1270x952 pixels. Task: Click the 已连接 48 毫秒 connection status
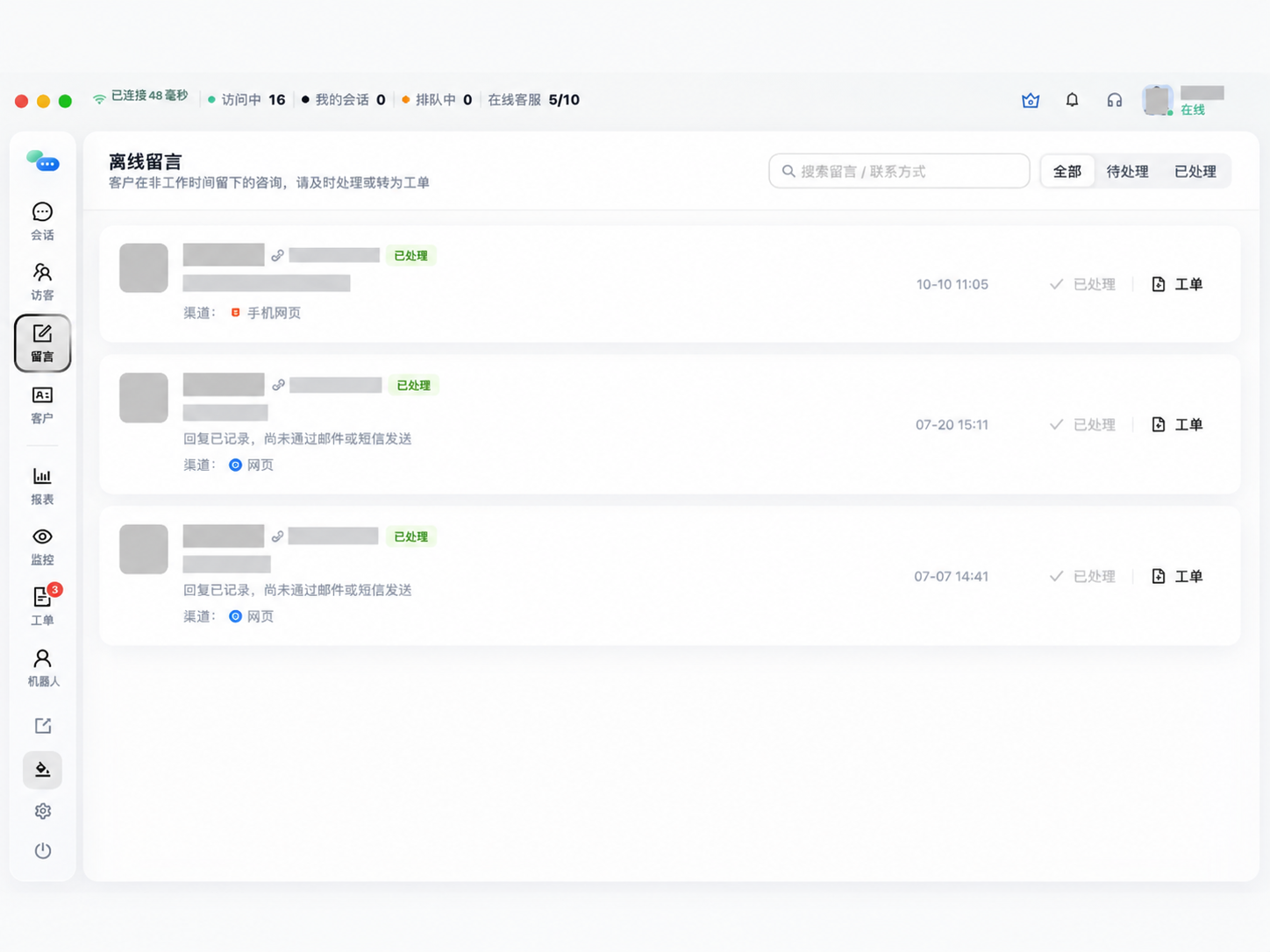tap(140, 96)
